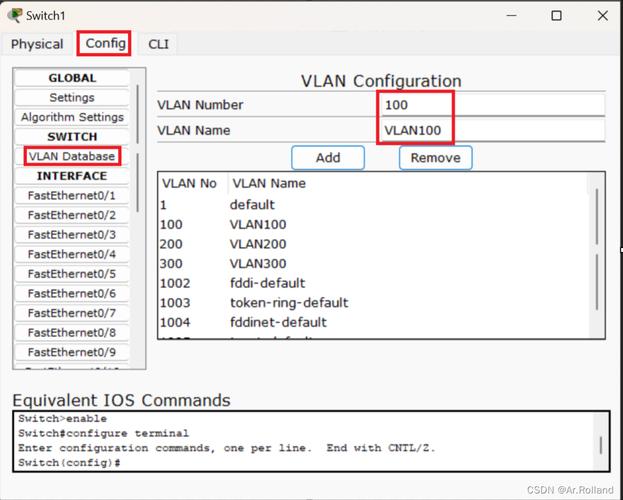Screen dimensions: 623x500
Task: Select the GLOBAL section header
Action: 72,78
